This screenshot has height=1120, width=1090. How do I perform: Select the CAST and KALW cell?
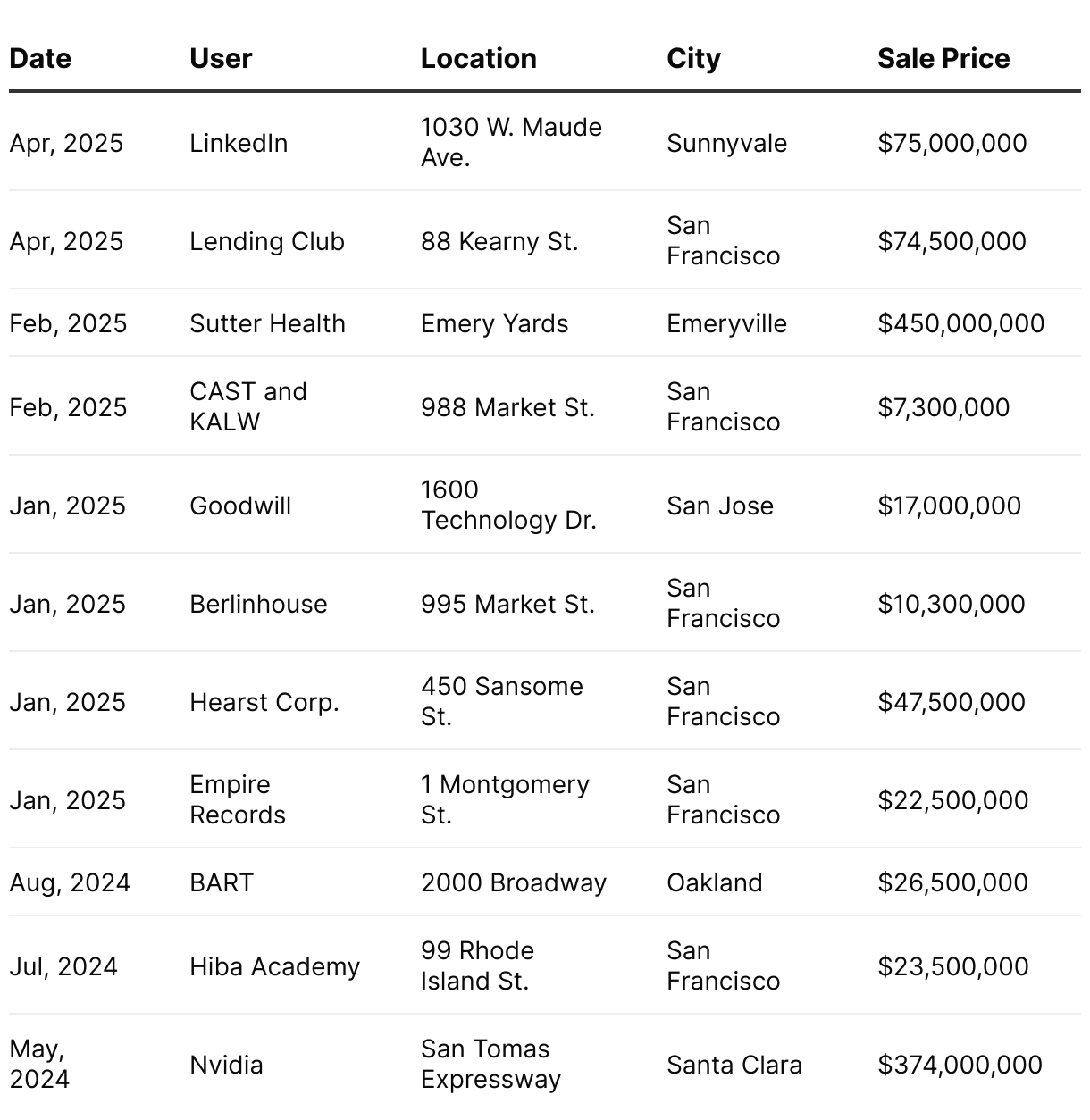(x=248, y=406)
